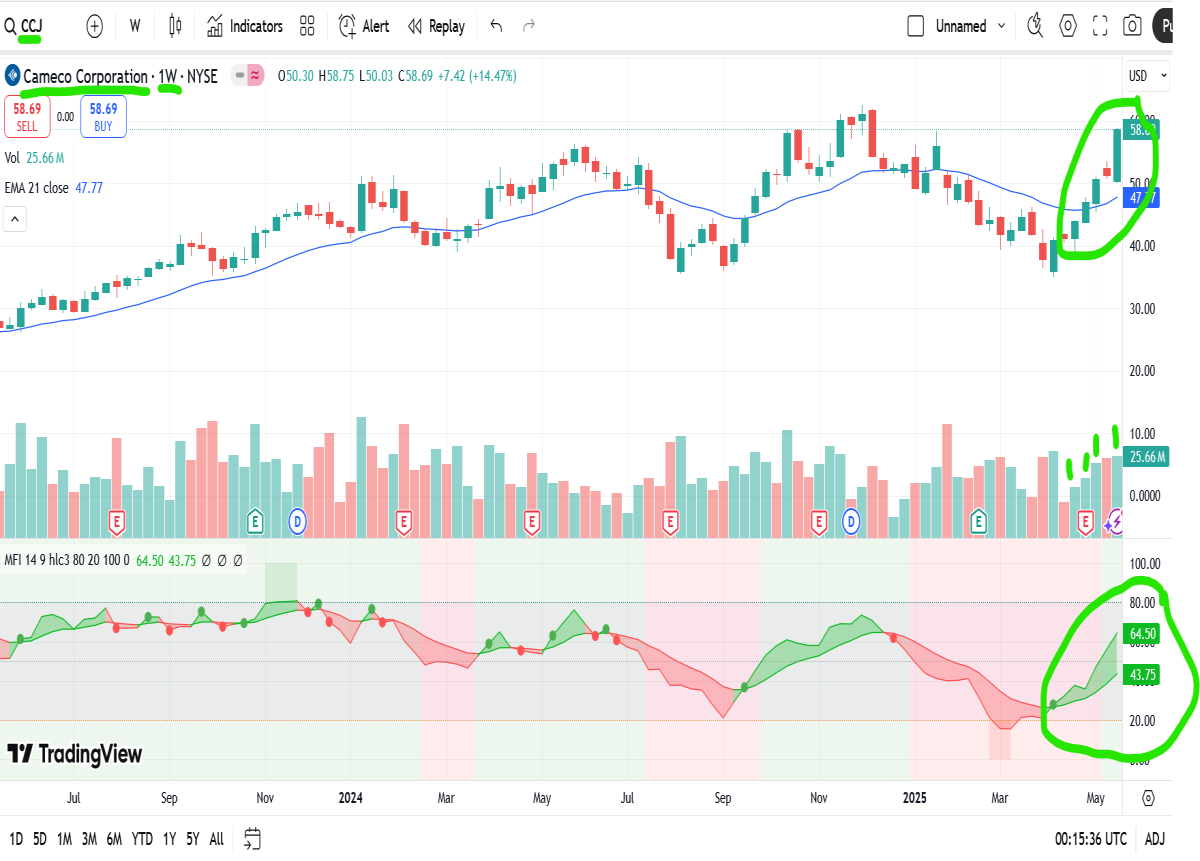Click the 47.77 EMA price label
1200x861 pixels.
[1141, 198]
